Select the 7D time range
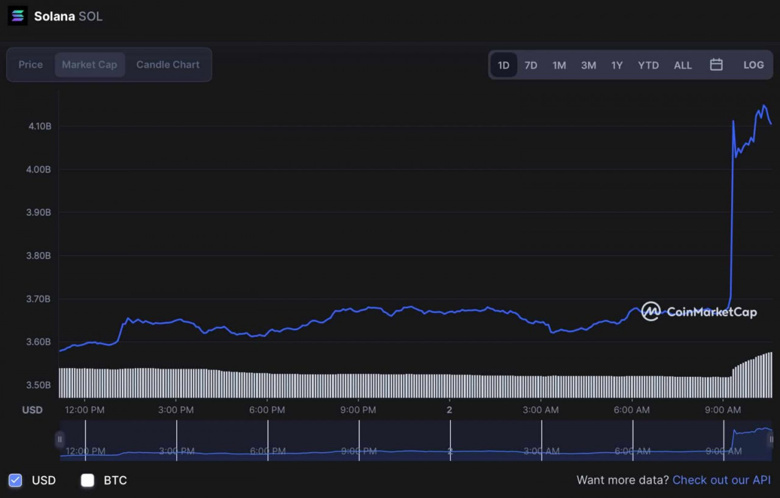This screenshot has height=498, width=780. tap(531, 65)
